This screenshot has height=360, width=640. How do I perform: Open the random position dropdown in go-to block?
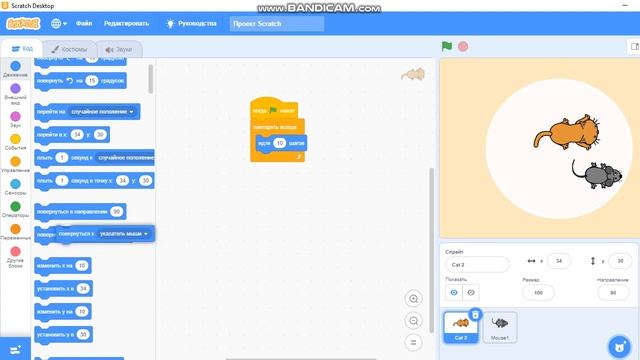pyautogui.click(x=102, y=112)
